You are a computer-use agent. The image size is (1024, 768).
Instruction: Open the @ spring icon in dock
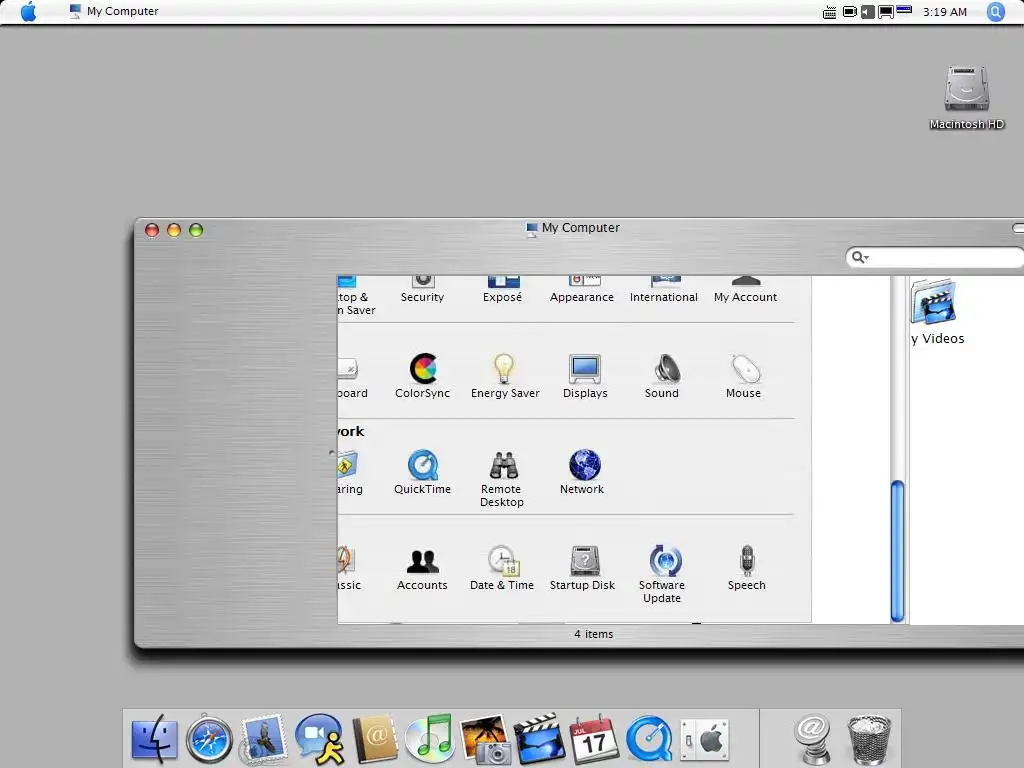pos(813,739)
